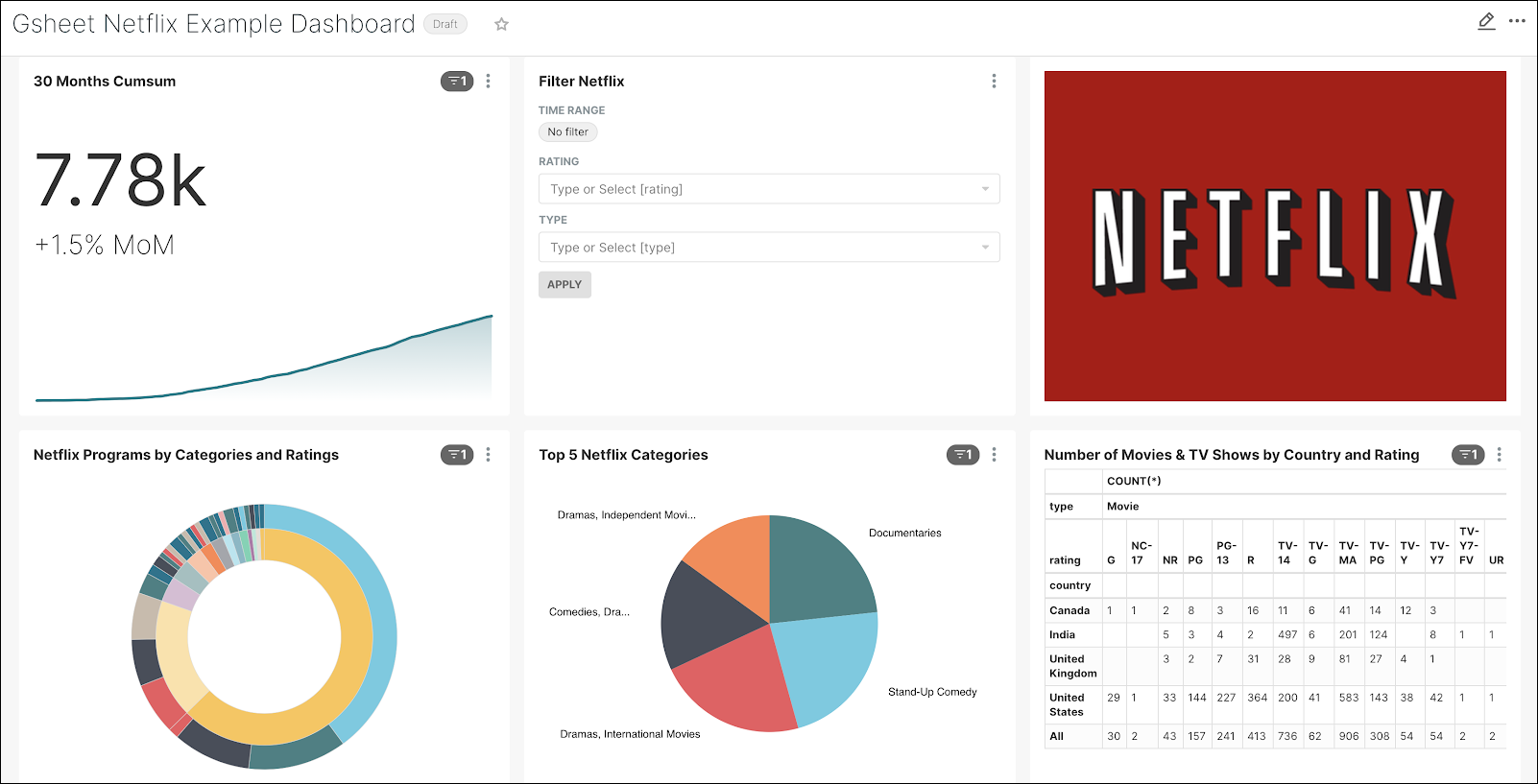1538x784 pixels.
Task: Click the Draft status badge
Action: (445, 24)
